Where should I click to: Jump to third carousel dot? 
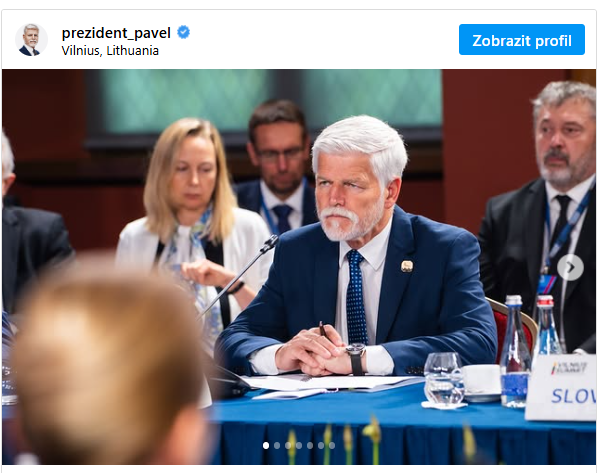(x=288, y=445)
